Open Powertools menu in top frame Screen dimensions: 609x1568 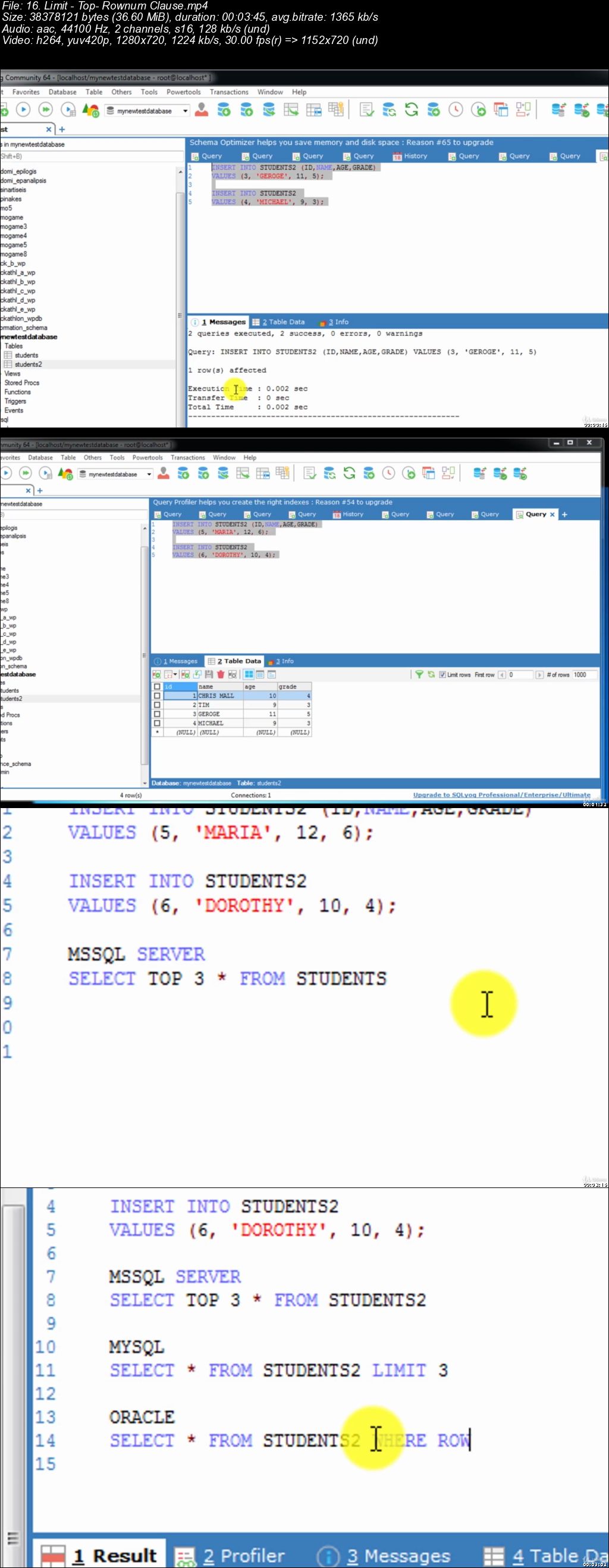pos(183,92)
